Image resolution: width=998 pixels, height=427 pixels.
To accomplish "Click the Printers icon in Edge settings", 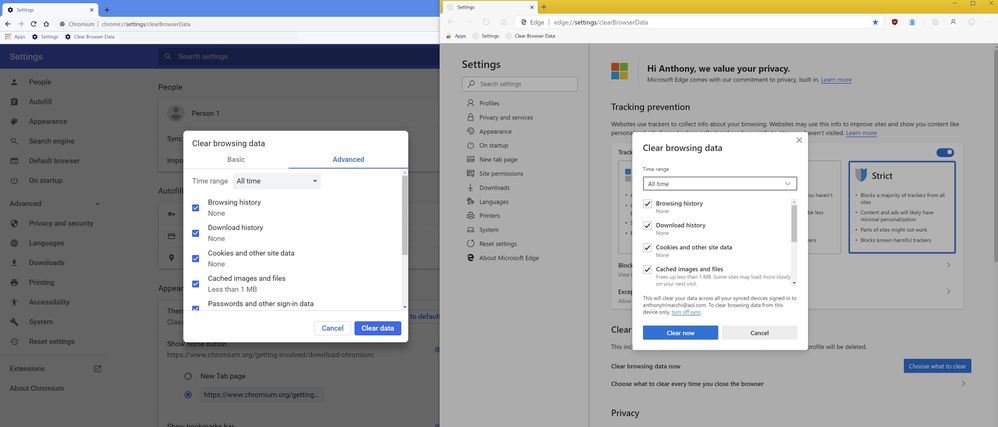I will (x=470, y=216).
